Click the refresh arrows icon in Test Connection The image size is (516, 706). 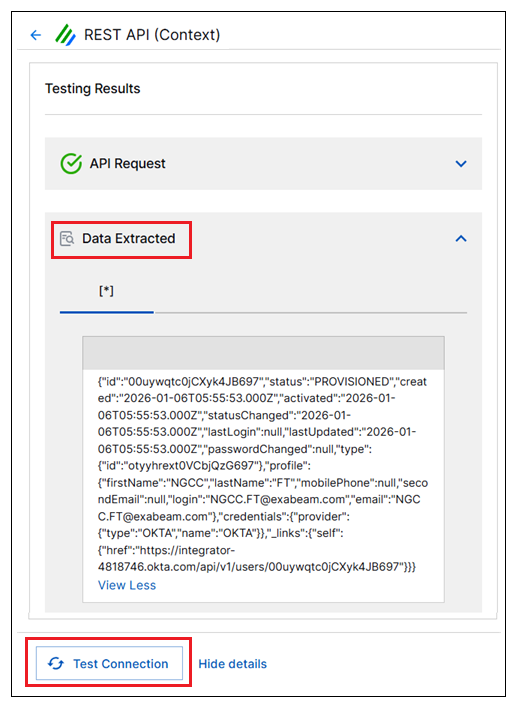click(x=56, y=663)
